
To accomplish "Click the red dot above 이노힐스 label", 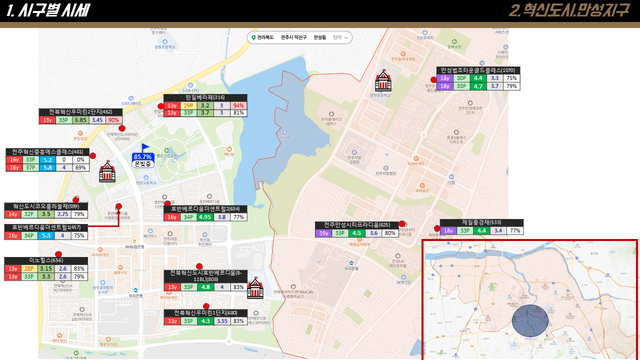I will click(x=58, y=254).
